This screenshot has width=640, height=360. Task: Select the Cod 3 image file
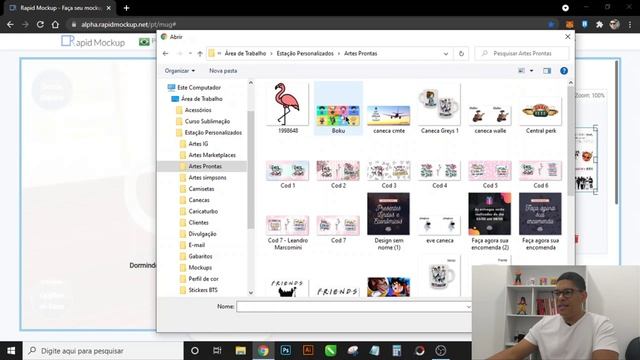pos(389,174)
